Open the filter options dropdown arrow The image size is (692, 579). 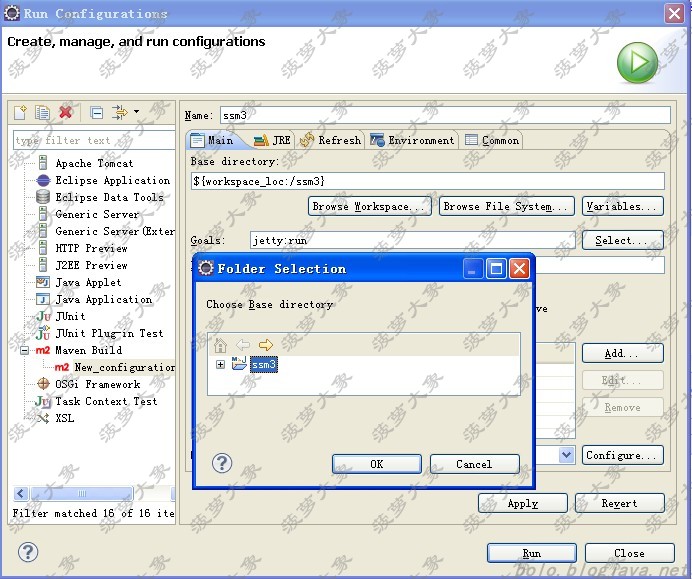(x=136, y=112)
